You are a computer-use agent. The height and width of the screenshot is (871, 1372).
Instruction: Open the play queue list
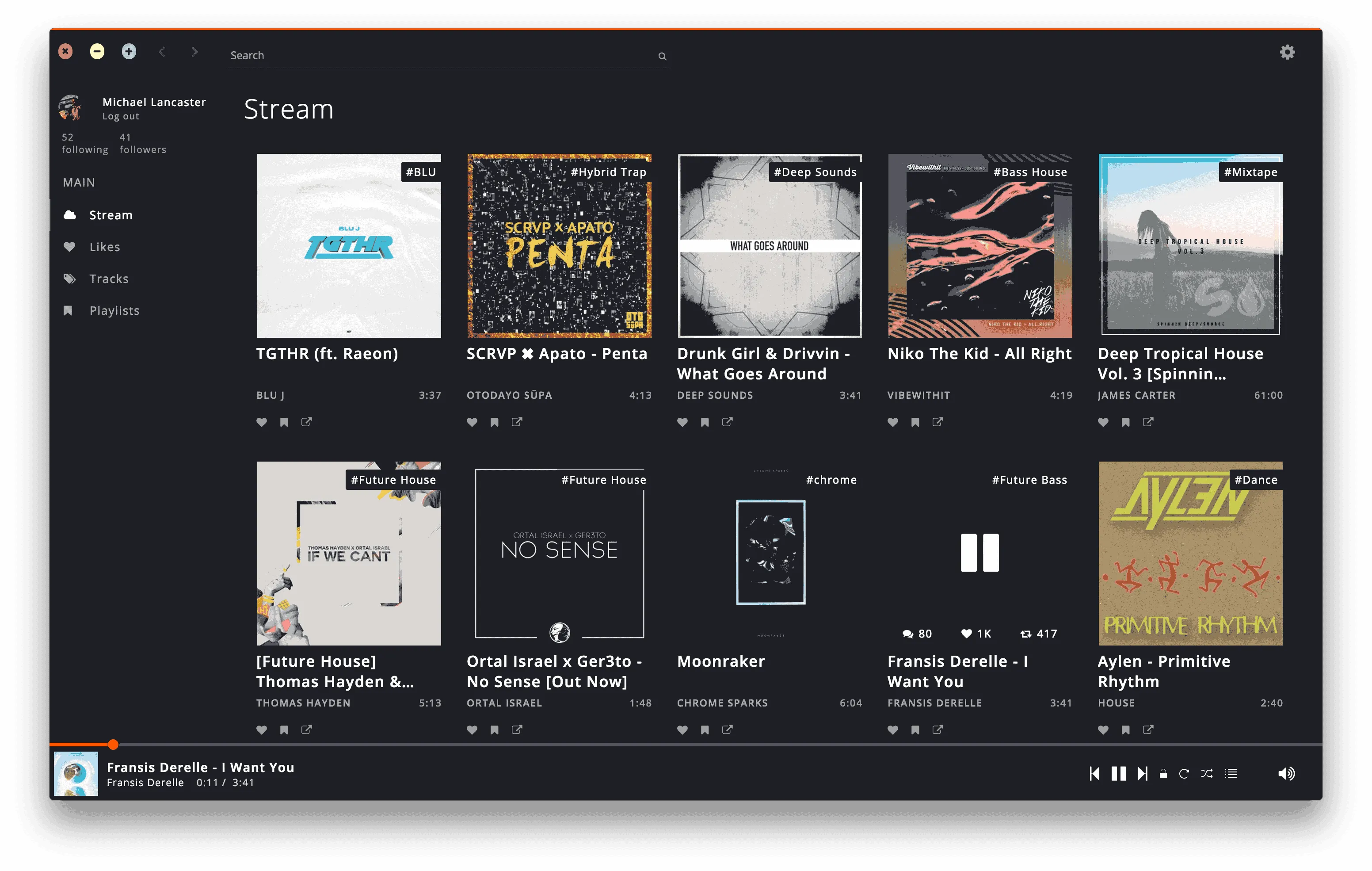(x=1231, y=774)
